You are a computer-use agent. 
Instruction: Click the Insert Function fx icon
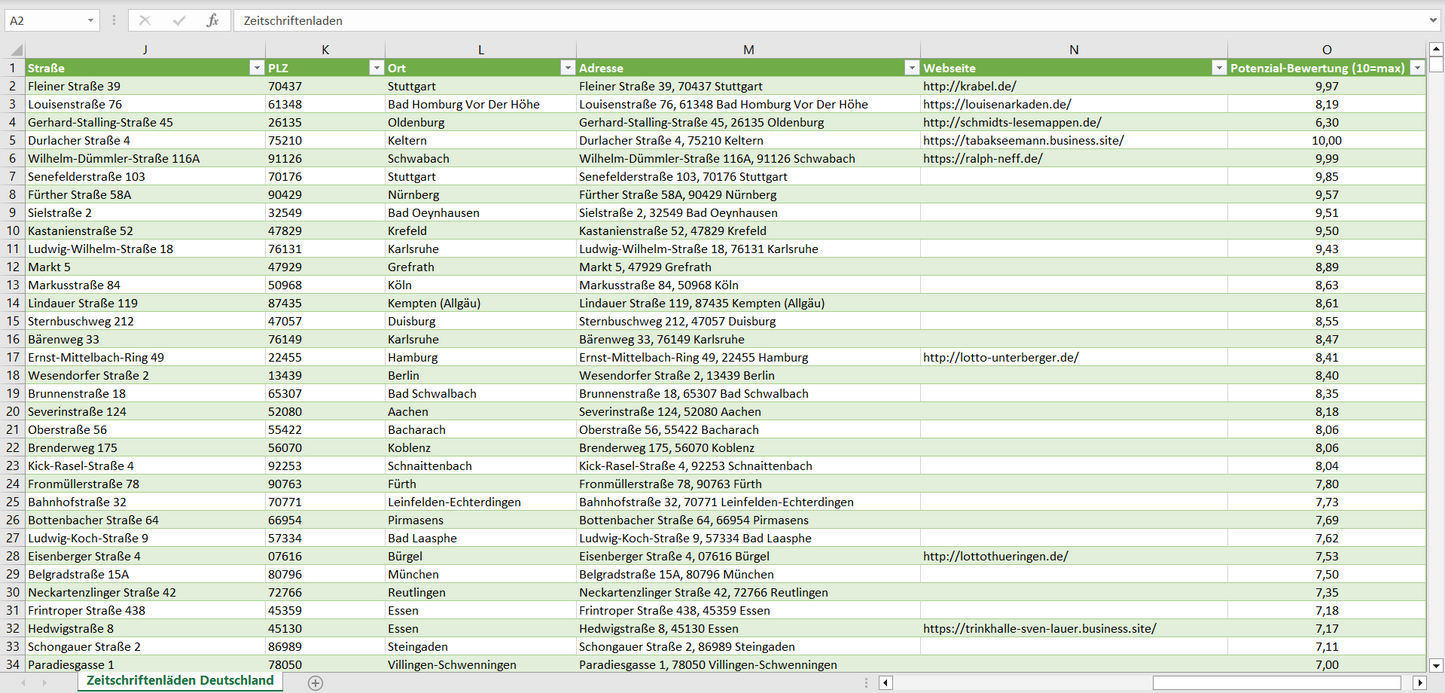[x=212, y=20]
